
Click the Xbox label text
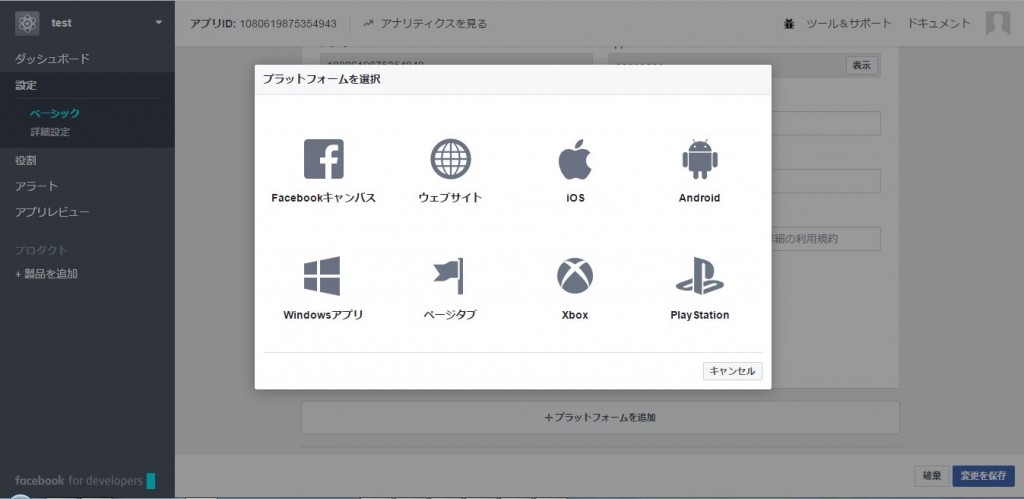[x=575, y=315]
